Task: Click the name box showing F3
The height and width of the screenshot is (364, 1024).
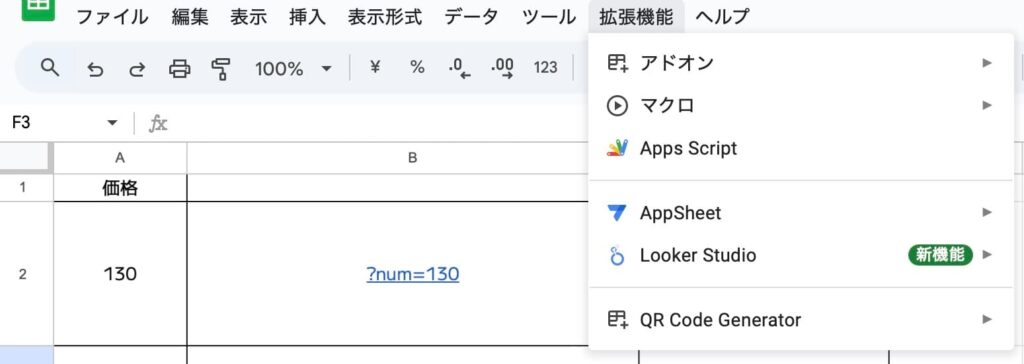Action: coord(57,123)
